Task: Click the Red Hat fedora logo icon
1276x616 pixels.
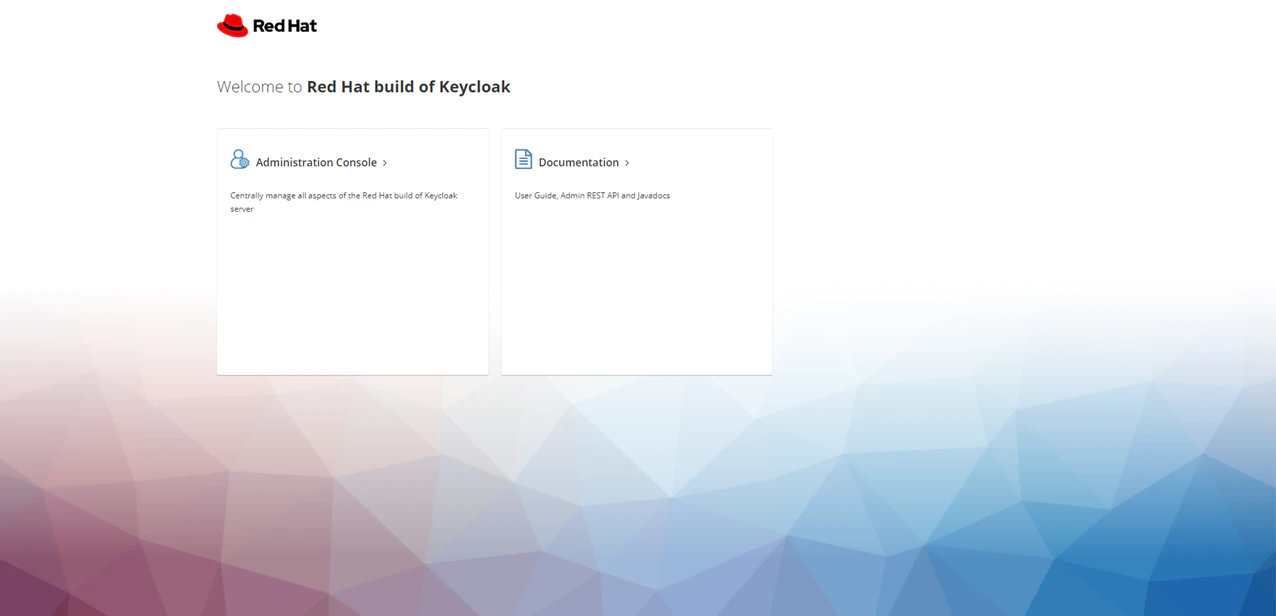Action: (232, 26)
